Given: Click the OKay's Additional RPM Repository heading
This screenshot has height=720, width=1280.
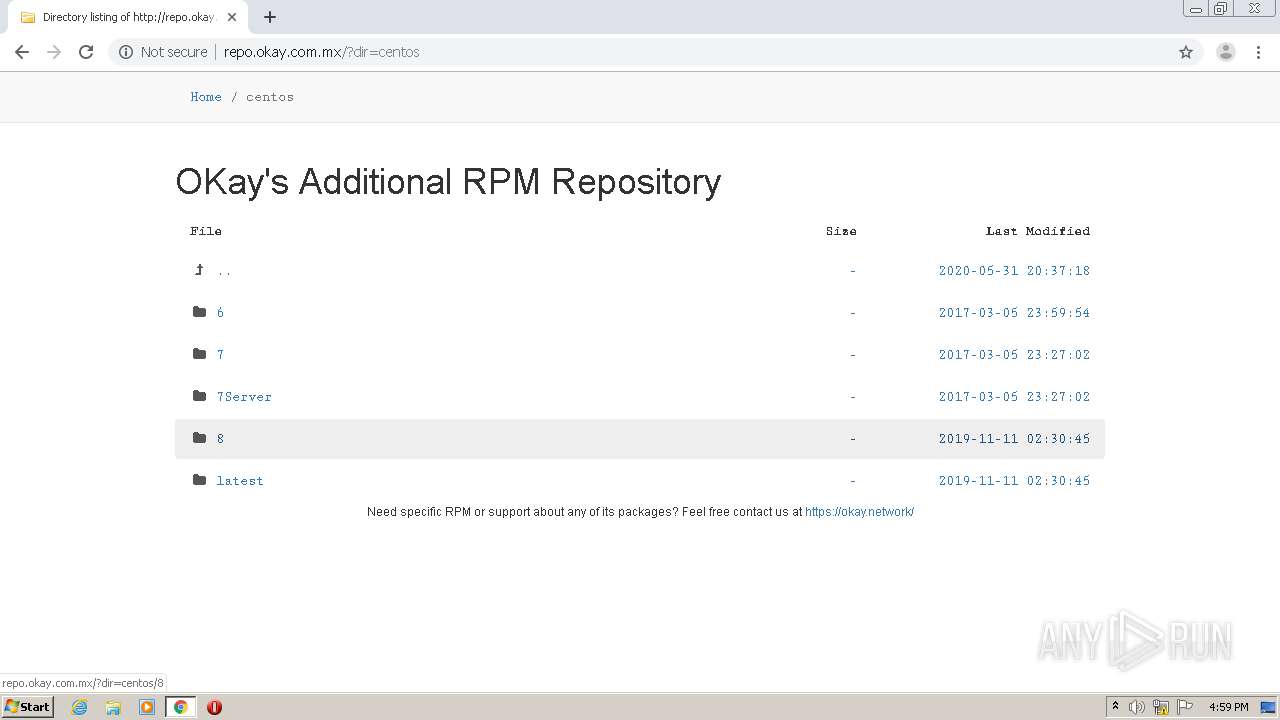Looking at the screenshot, I should pos(448,182).
